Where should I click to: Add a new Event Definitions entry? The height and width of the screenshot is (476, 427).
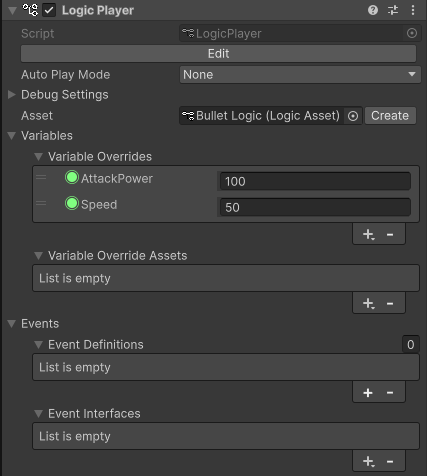tap(368, 393)
